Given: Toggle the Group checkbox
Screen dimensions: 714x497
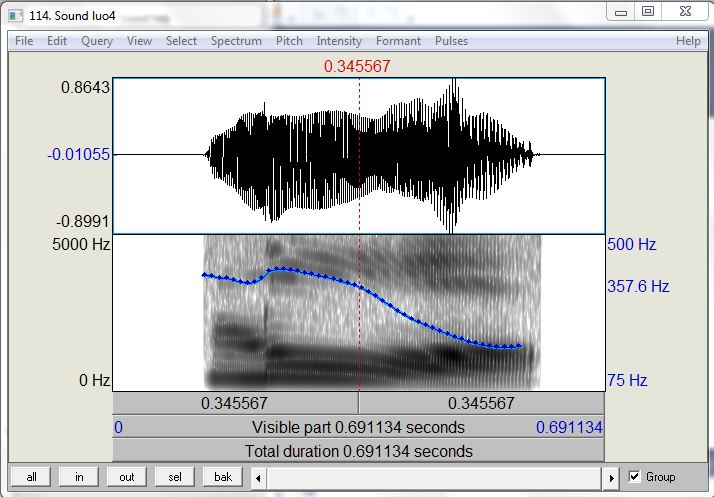Looking at the screenshot, I should tap(634, 477).
